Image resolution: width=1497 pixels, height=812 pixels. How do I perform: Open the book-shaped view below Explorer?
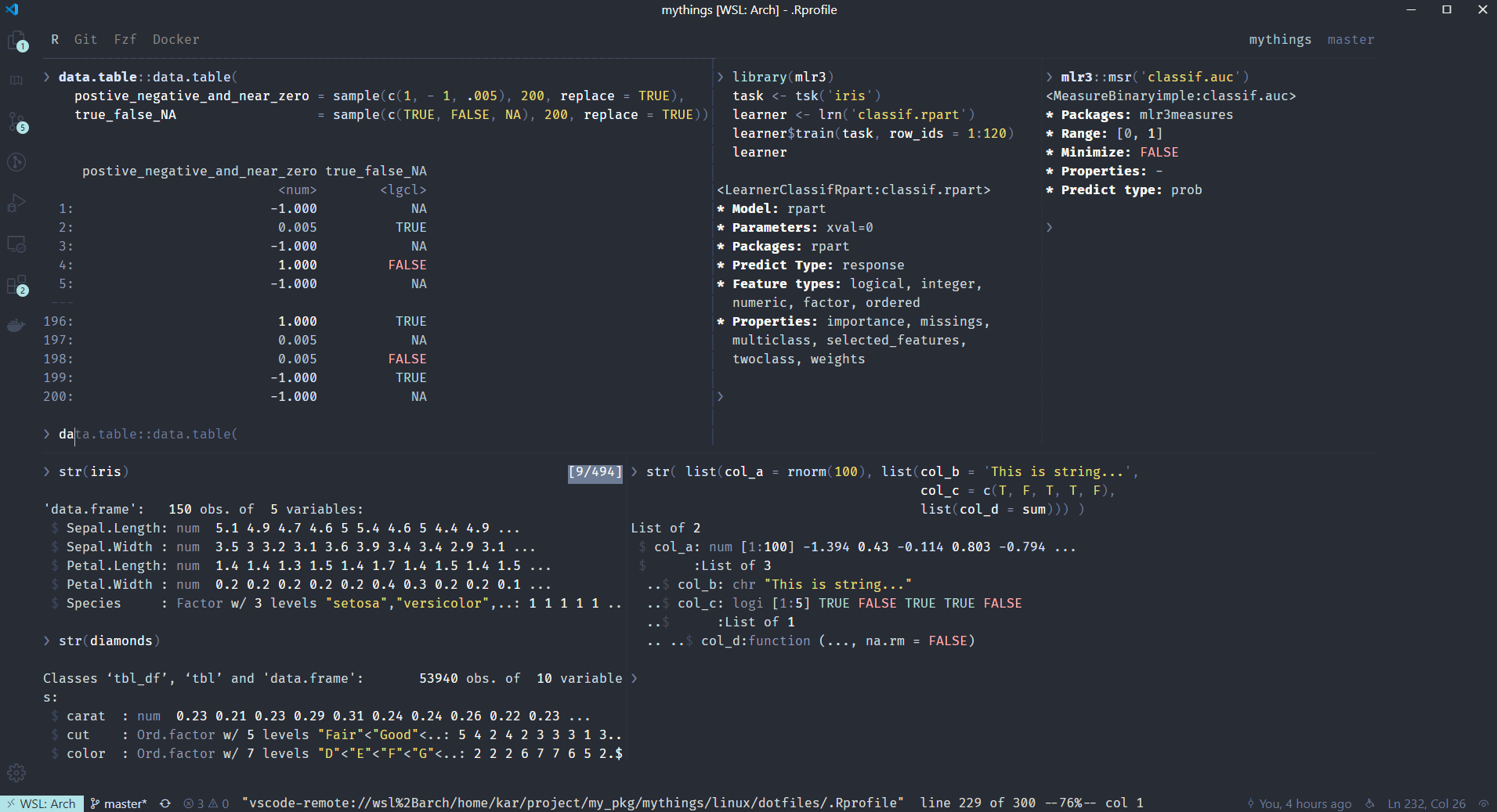pos(16,81)
